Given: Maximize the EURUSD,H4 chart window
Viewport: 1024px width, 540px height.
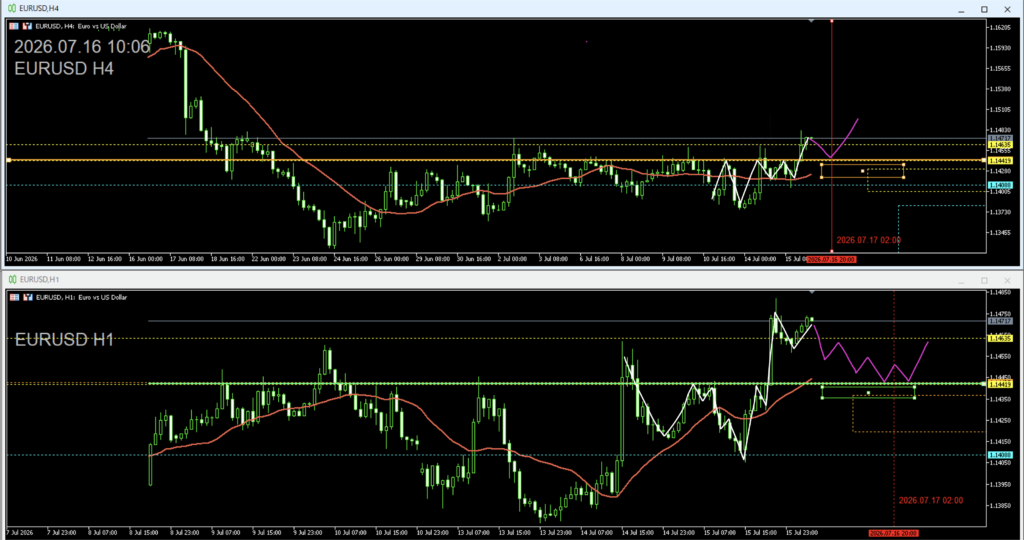Looking at the screenshot, I should point(984,9).
